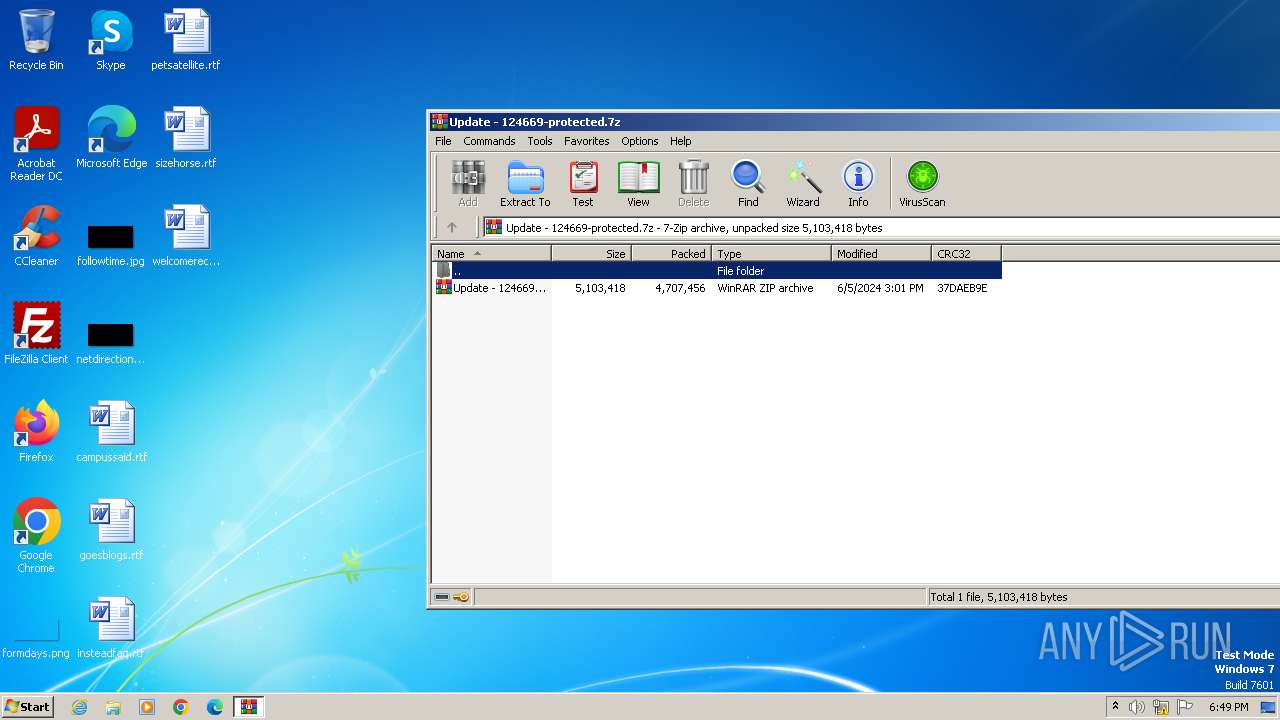Click the 6:49 PM taskbar clock
This screenshot has width=1280, height=720.
(1228, 707)
